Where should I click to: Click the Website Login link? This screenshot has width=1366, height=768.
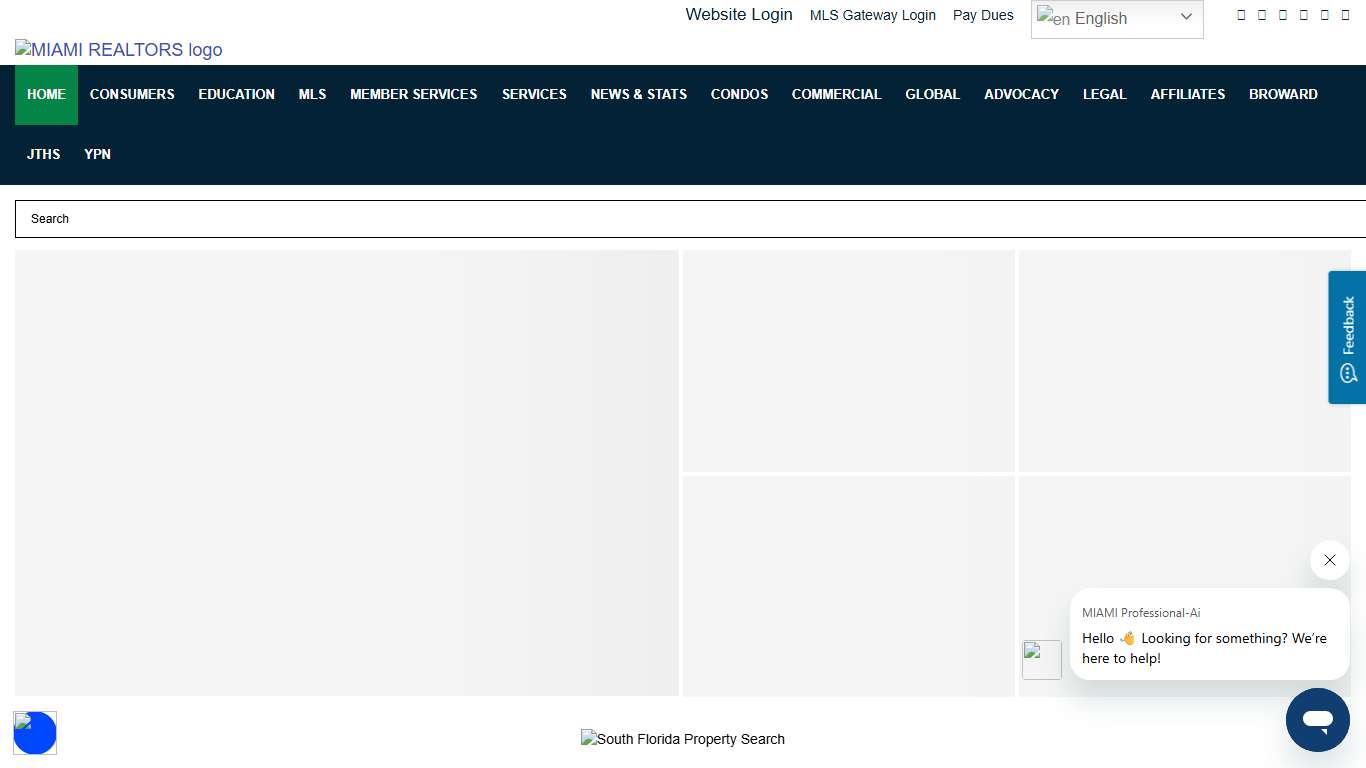(x=738, y=15)
